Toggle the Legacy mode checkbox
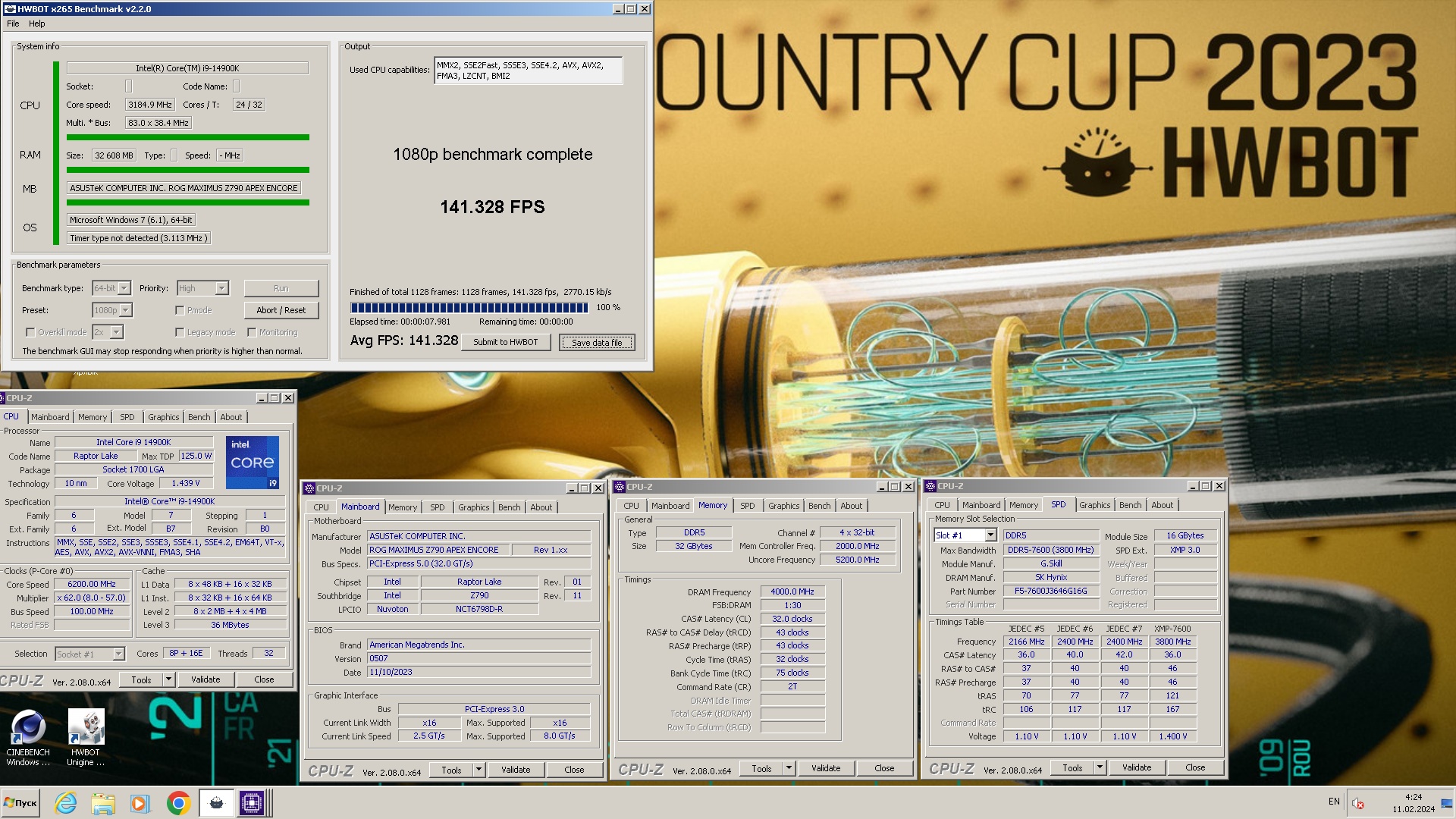Screen dimensions: 1456x819 (x=180, y=332)
